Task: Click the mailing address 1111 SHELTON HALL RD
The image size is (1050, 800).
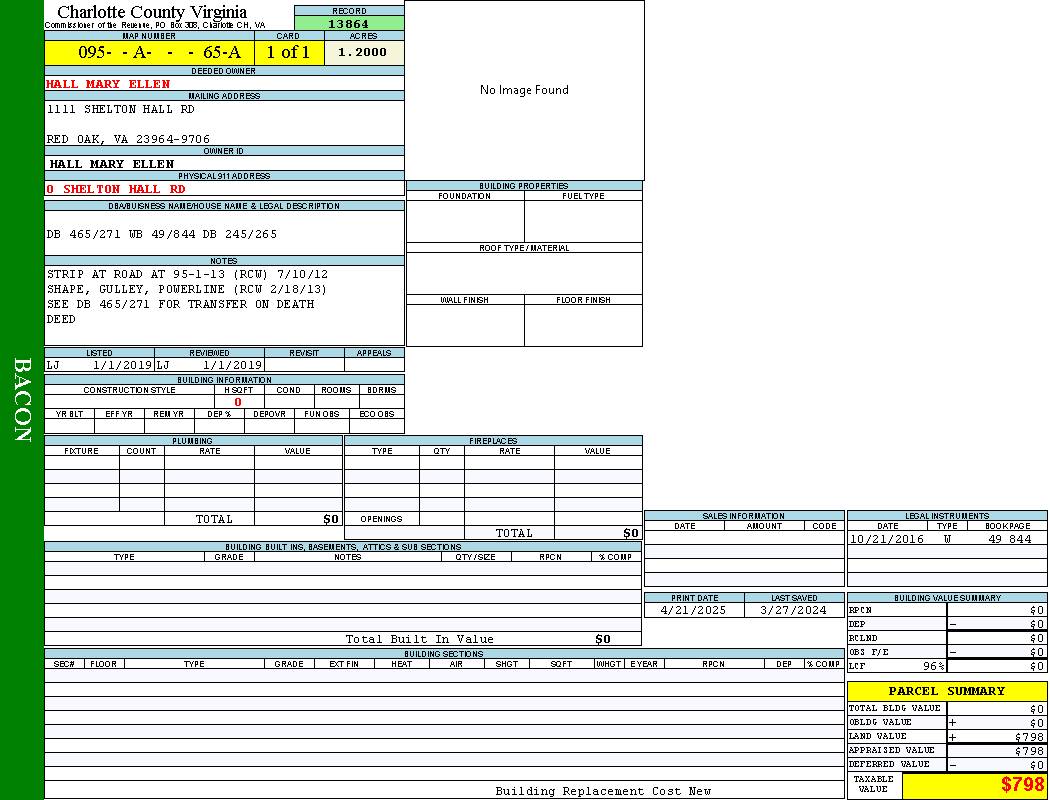Action: [121, 109]
